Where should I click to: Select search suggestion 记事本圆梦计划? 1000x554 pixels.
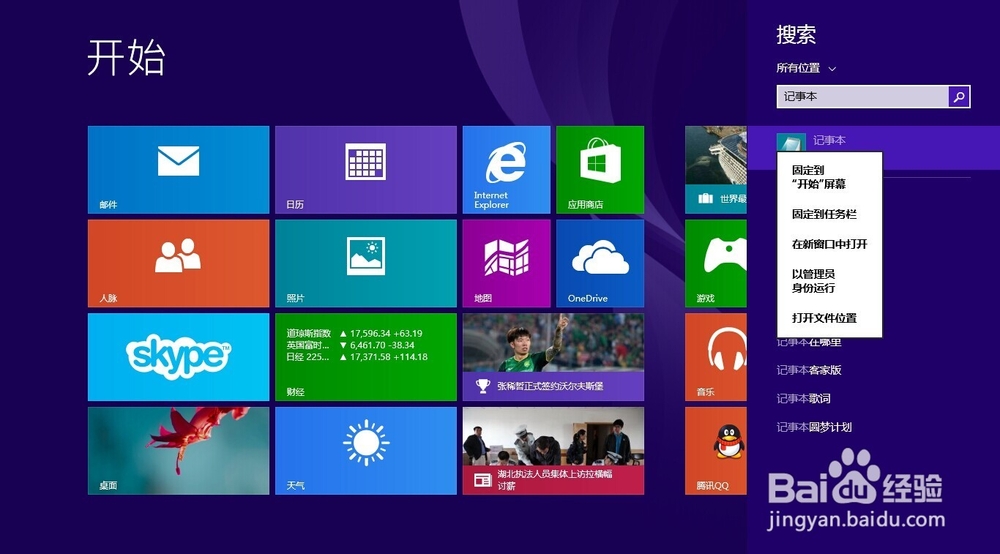(x=814, y=428)
